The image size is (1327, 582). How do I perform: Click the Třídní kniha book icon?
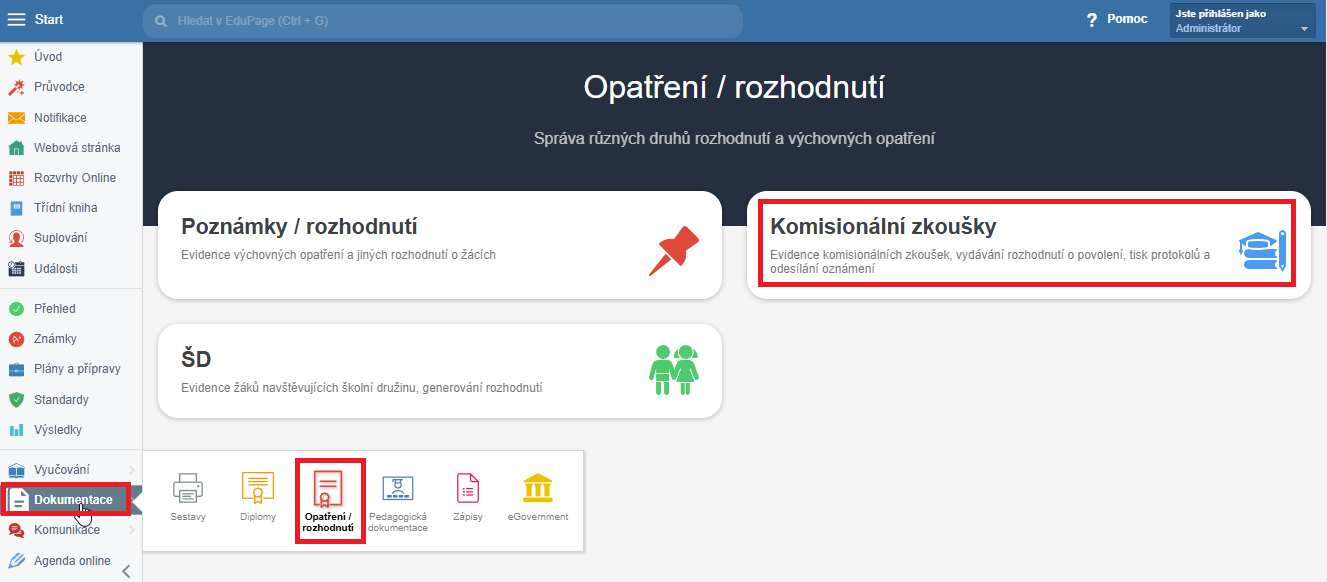coord(16,208)
